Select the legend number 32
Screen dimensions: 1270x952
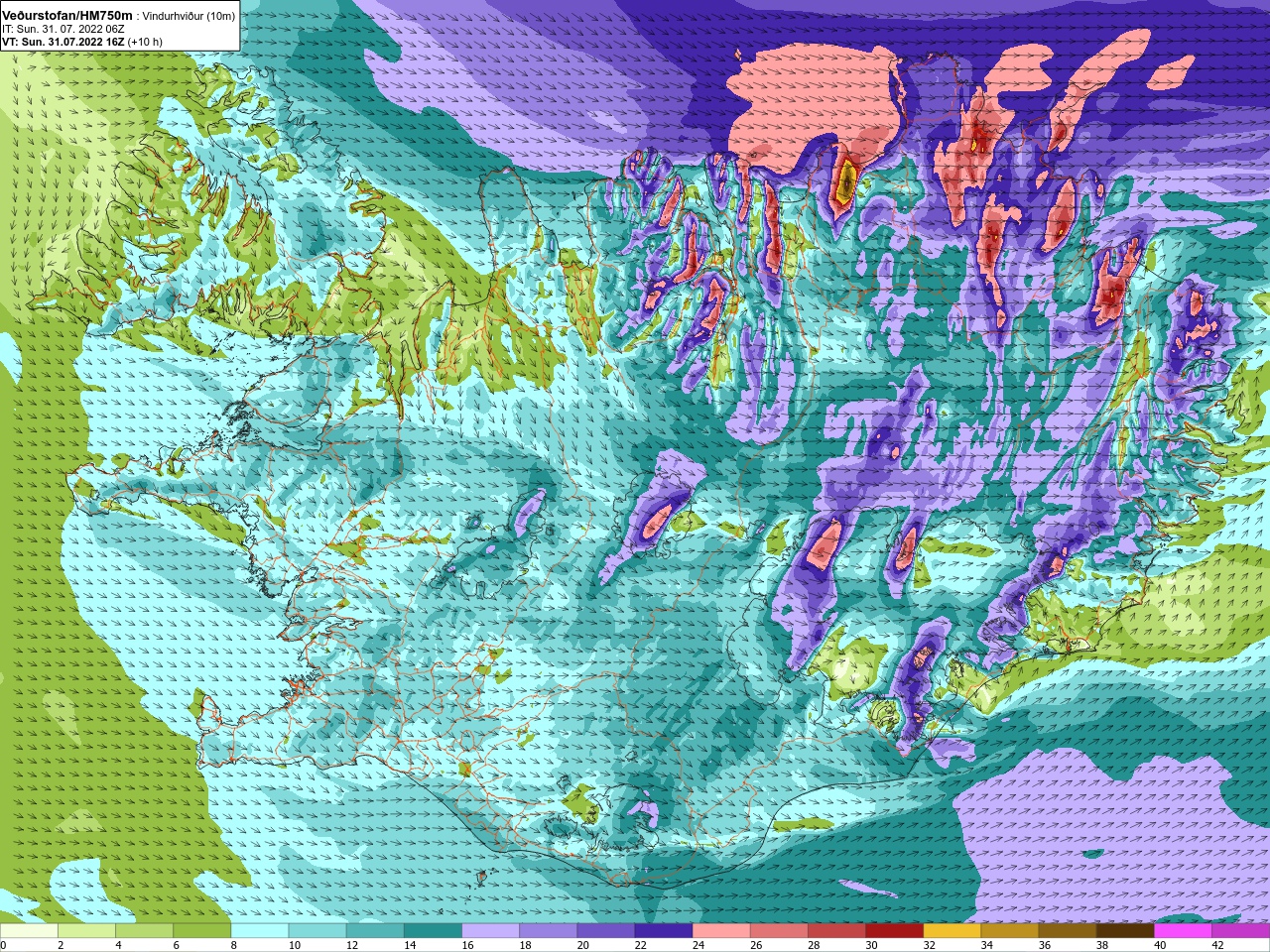pos(929,945)
